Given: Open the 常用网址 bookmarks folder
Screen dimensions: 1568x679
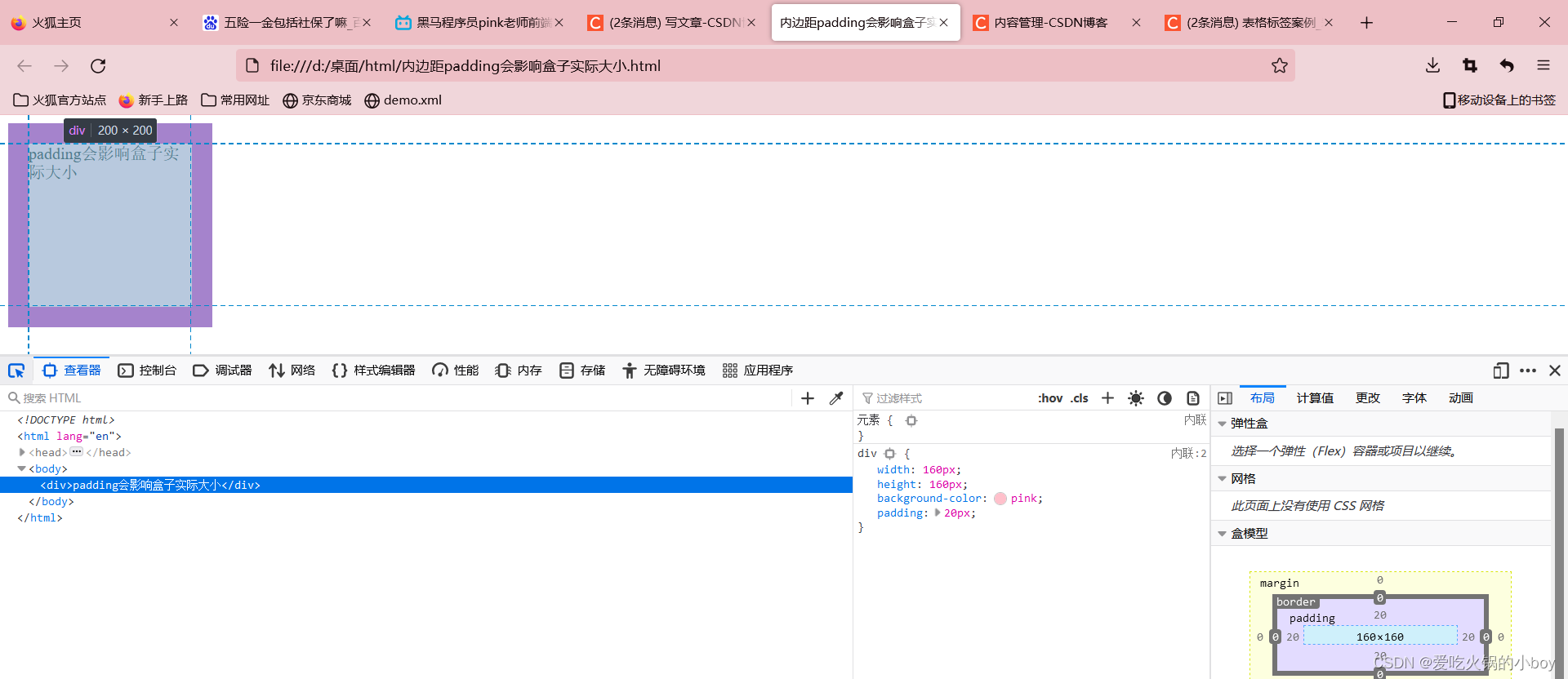Looking at the screenshot, I should [235, 100].
